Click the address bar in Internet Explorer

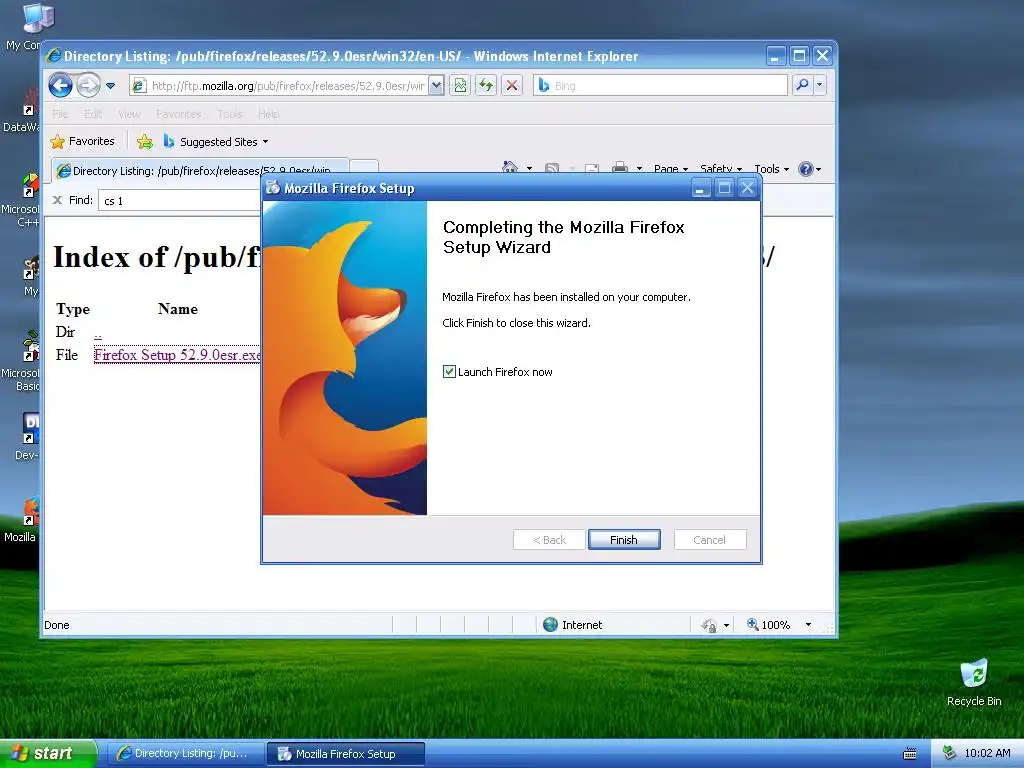point(280,86)
